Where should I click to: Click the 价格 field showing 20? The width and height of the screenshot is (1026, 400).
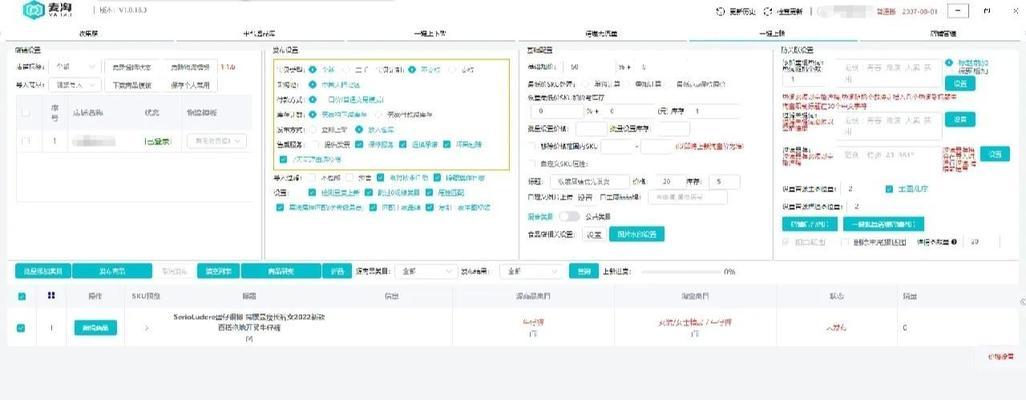(671, 181)
